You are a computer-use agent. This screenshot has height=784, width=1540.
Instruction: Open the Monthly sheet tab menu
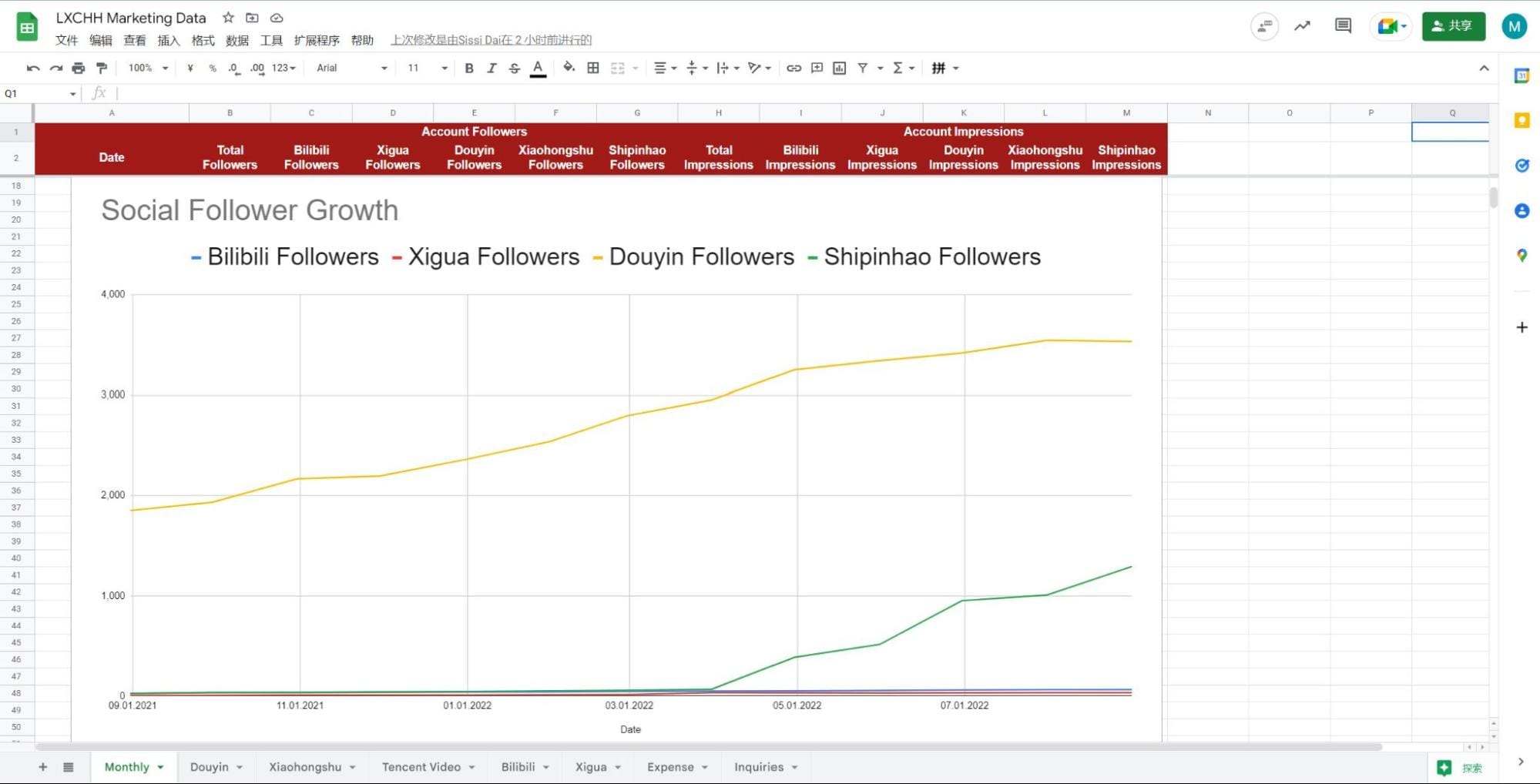tap(159, 766)
